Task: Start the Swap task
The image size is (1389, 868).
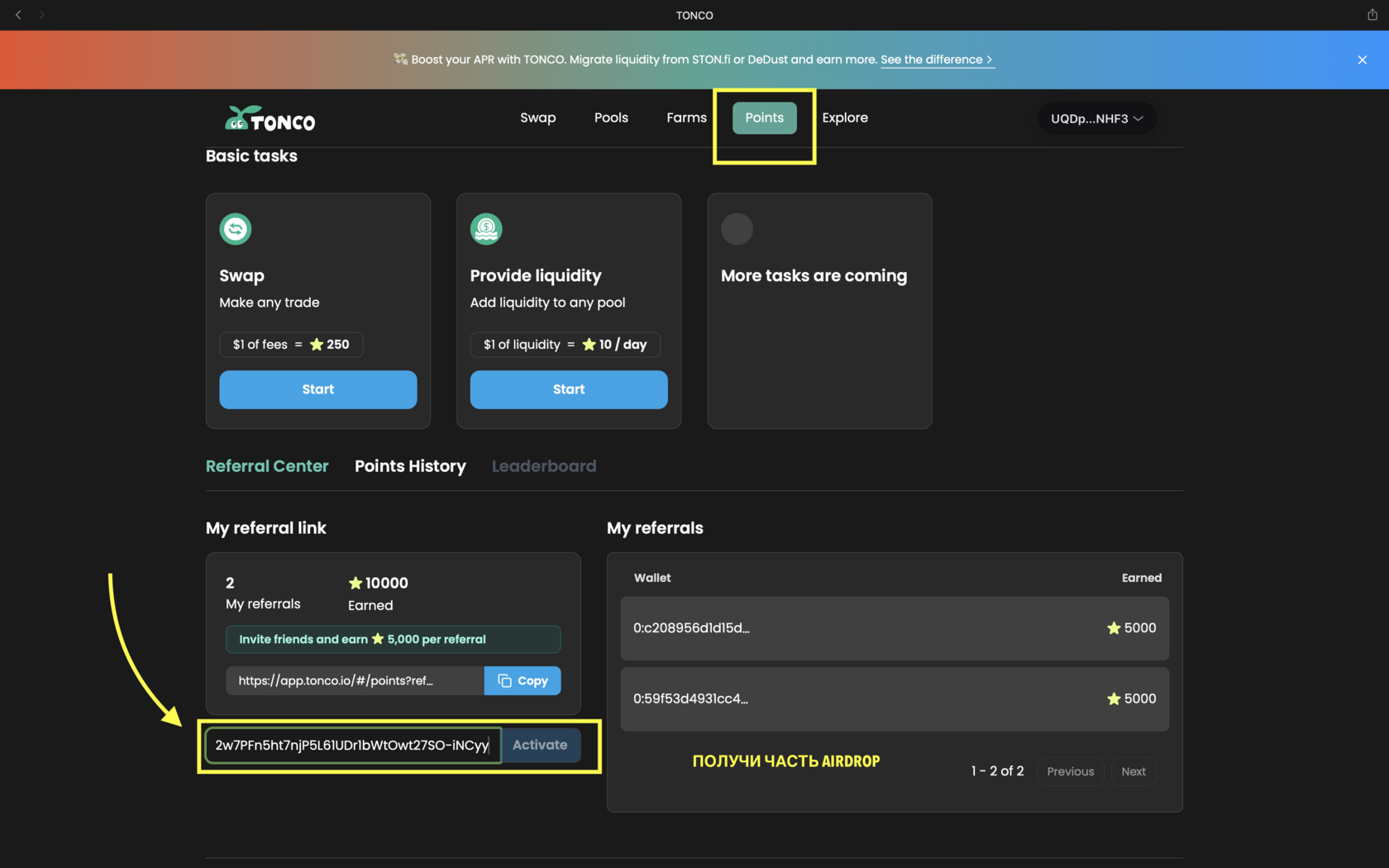Action: click(x=317, y=389)
